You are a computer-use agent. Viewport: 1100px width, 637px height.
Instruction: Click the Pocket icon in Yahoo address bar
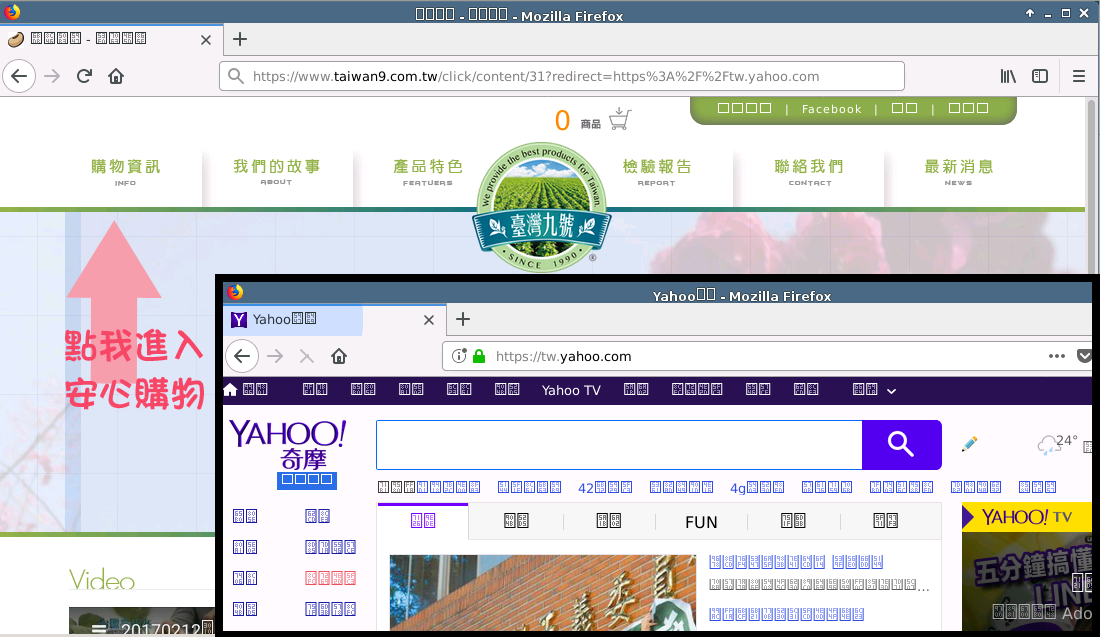click(x=1084, y=356)
